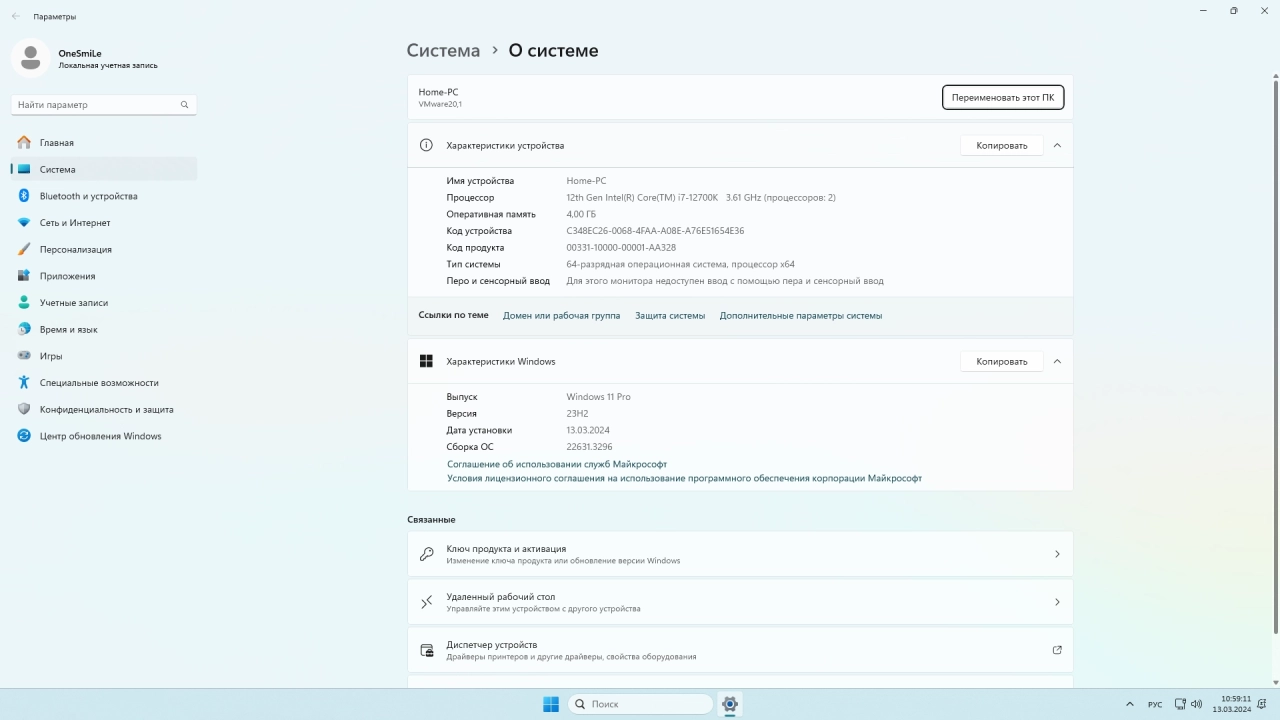Screen dimensions: 1280x720
Task: Click the Найти параметр search field
Action: (104, 104)
